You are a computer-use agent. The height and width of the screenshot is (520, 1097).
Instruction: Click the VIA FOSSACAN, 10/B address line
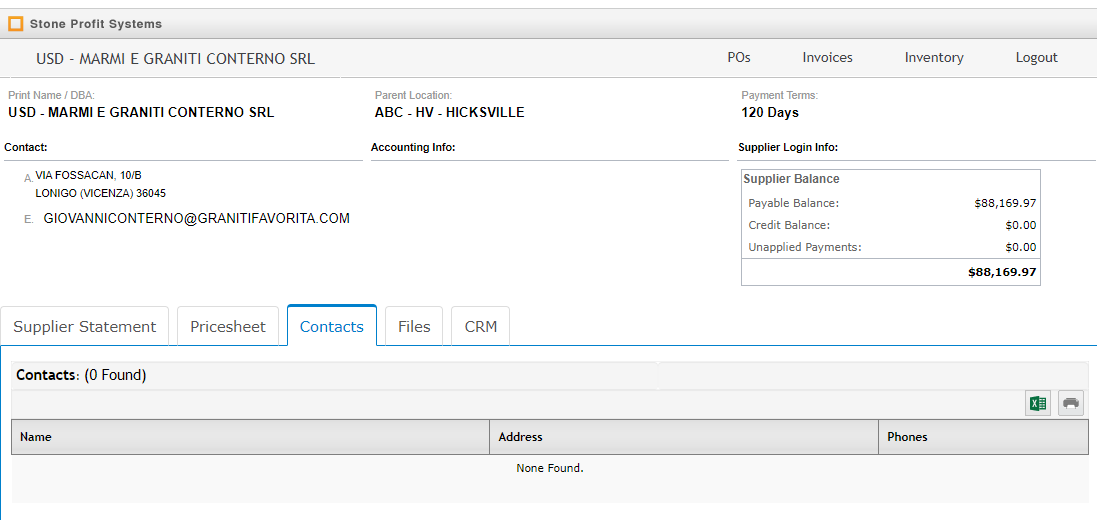pyautogui.click(x=88, y=176)
